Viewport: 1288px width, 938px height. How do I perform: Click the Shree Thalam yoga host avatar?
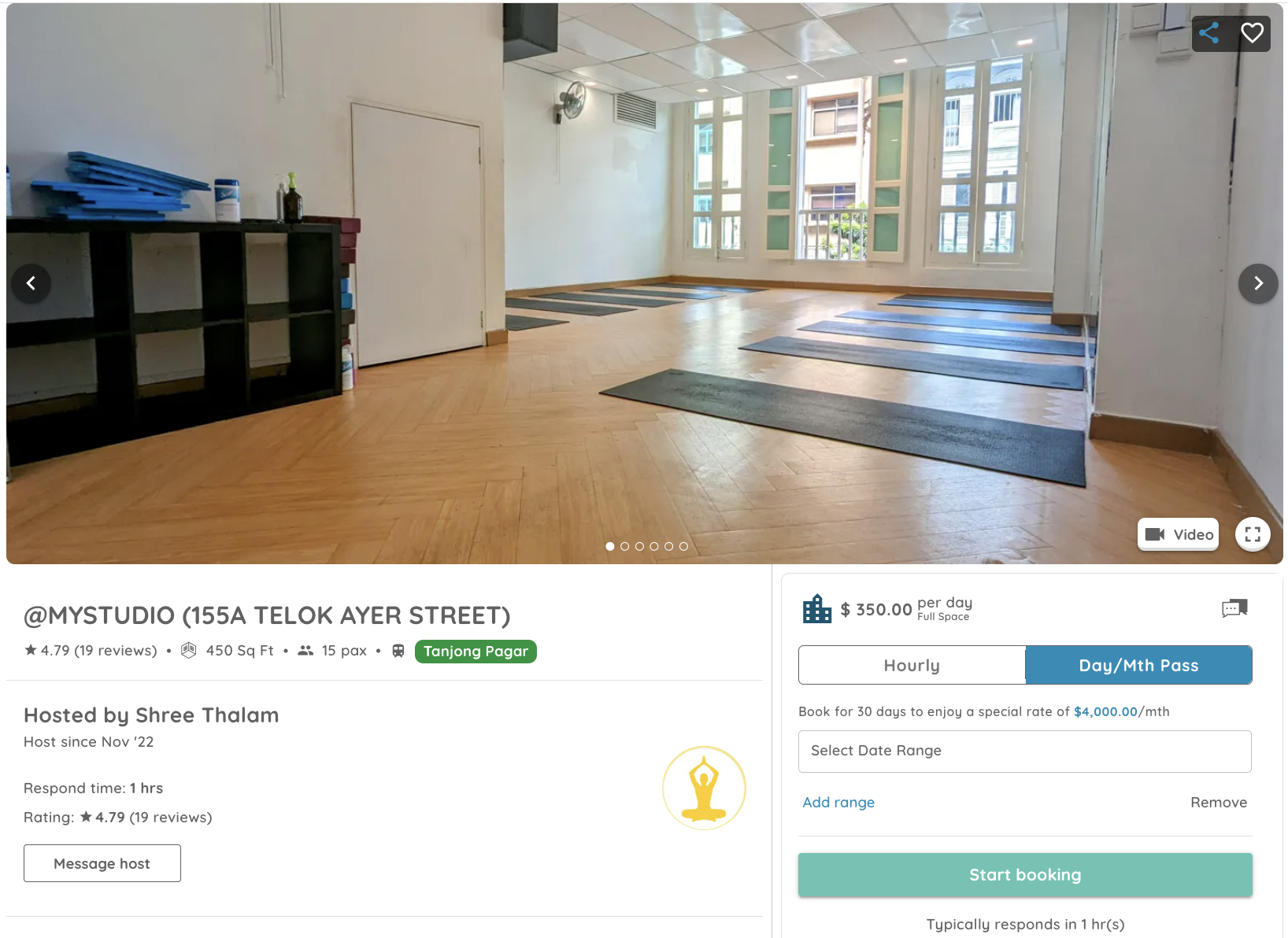click(704, 788)
